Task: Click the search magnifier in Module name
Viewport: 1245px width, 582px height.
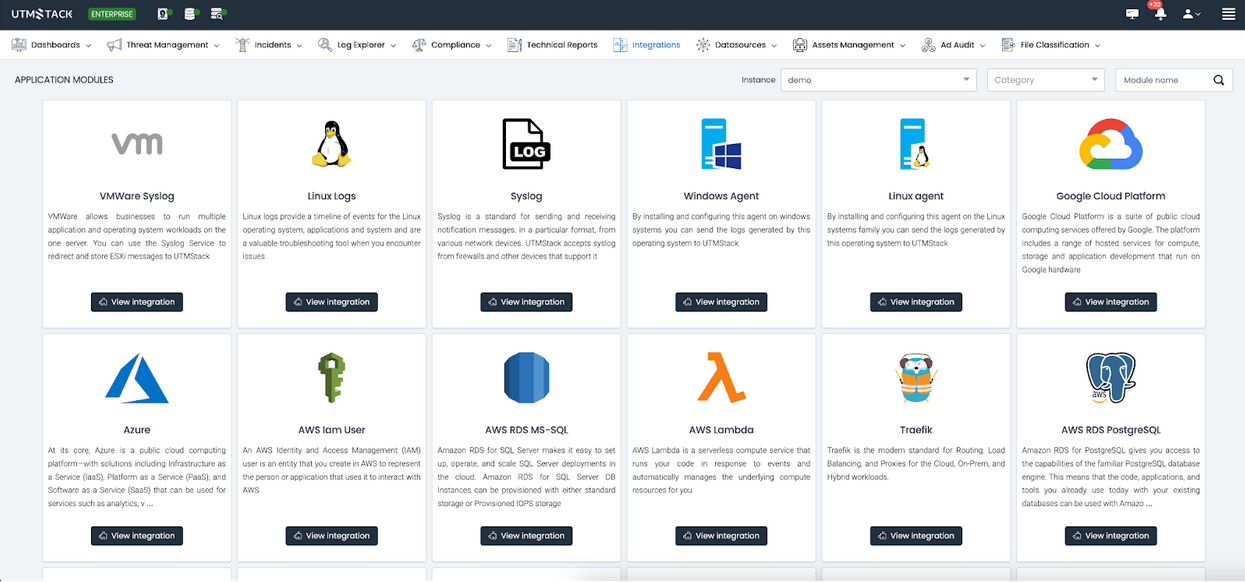Action: click(x=1218, y=80)
